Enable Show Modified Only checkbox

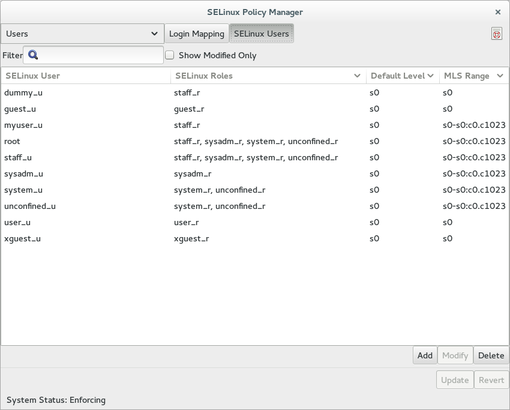tap(170, 55)
